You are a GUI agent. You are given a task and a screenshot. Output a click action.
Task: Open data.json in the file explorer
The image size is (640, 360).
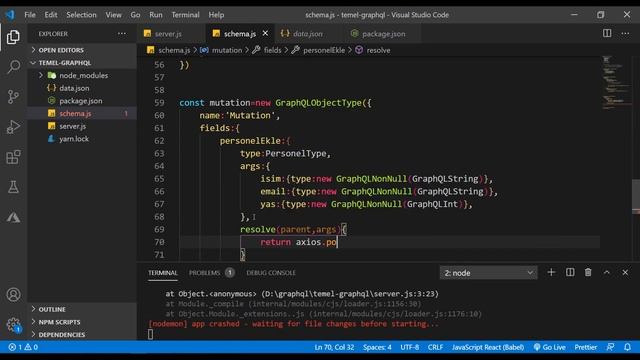[82, 88]
